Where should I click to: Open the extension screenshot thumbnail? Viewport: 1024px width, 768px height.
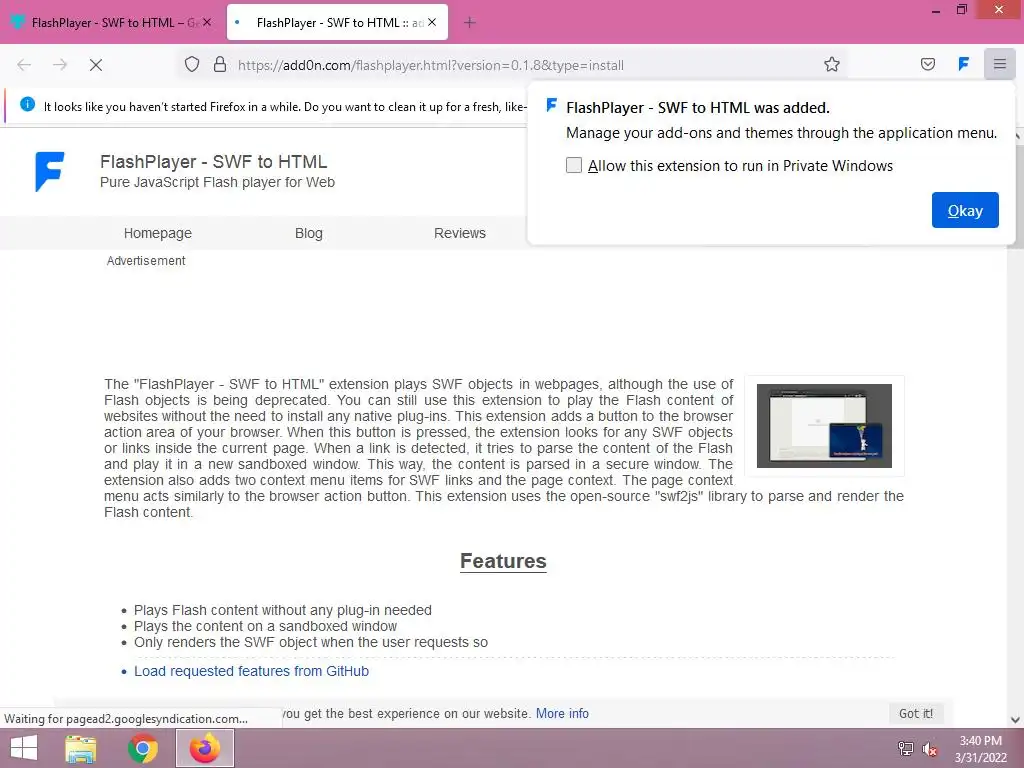[x=824, y=426]
